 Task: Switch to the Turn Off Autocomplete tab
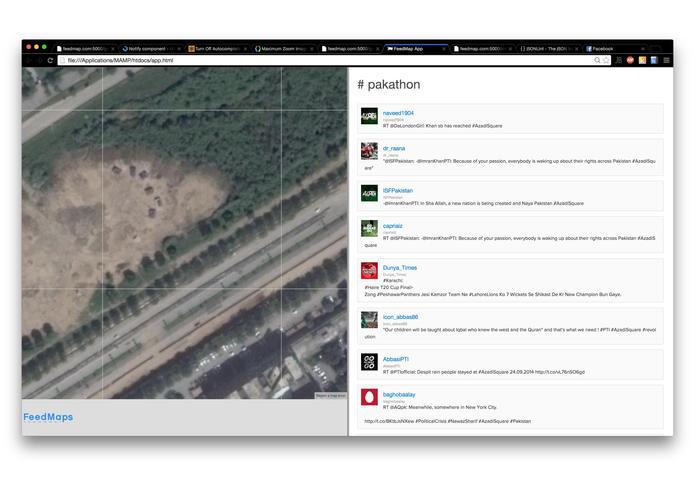tap(217, 49)
